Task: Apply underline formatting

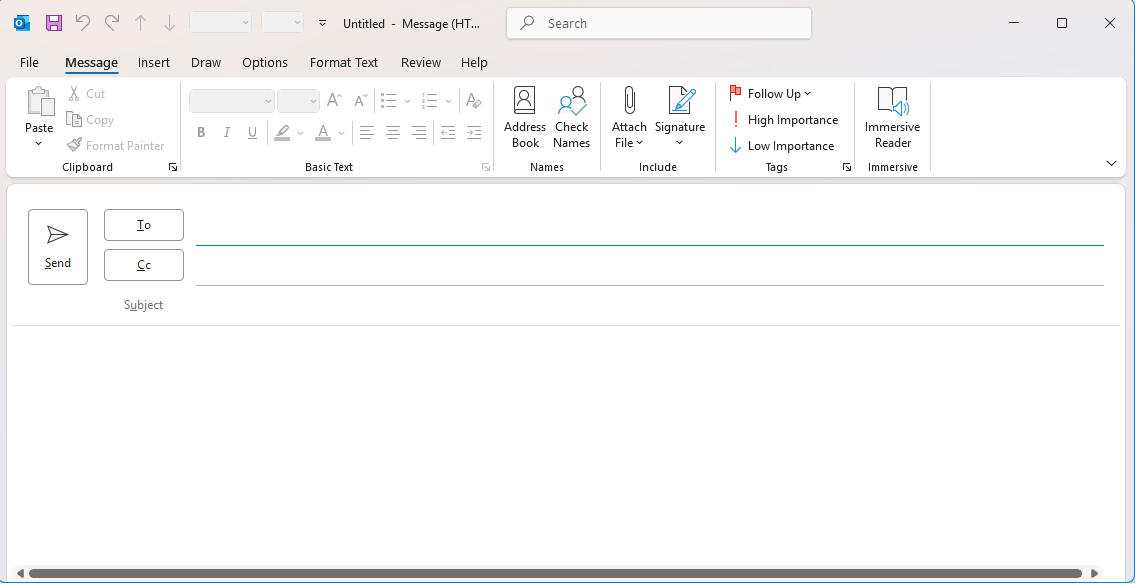Action: tap(252, 132)
